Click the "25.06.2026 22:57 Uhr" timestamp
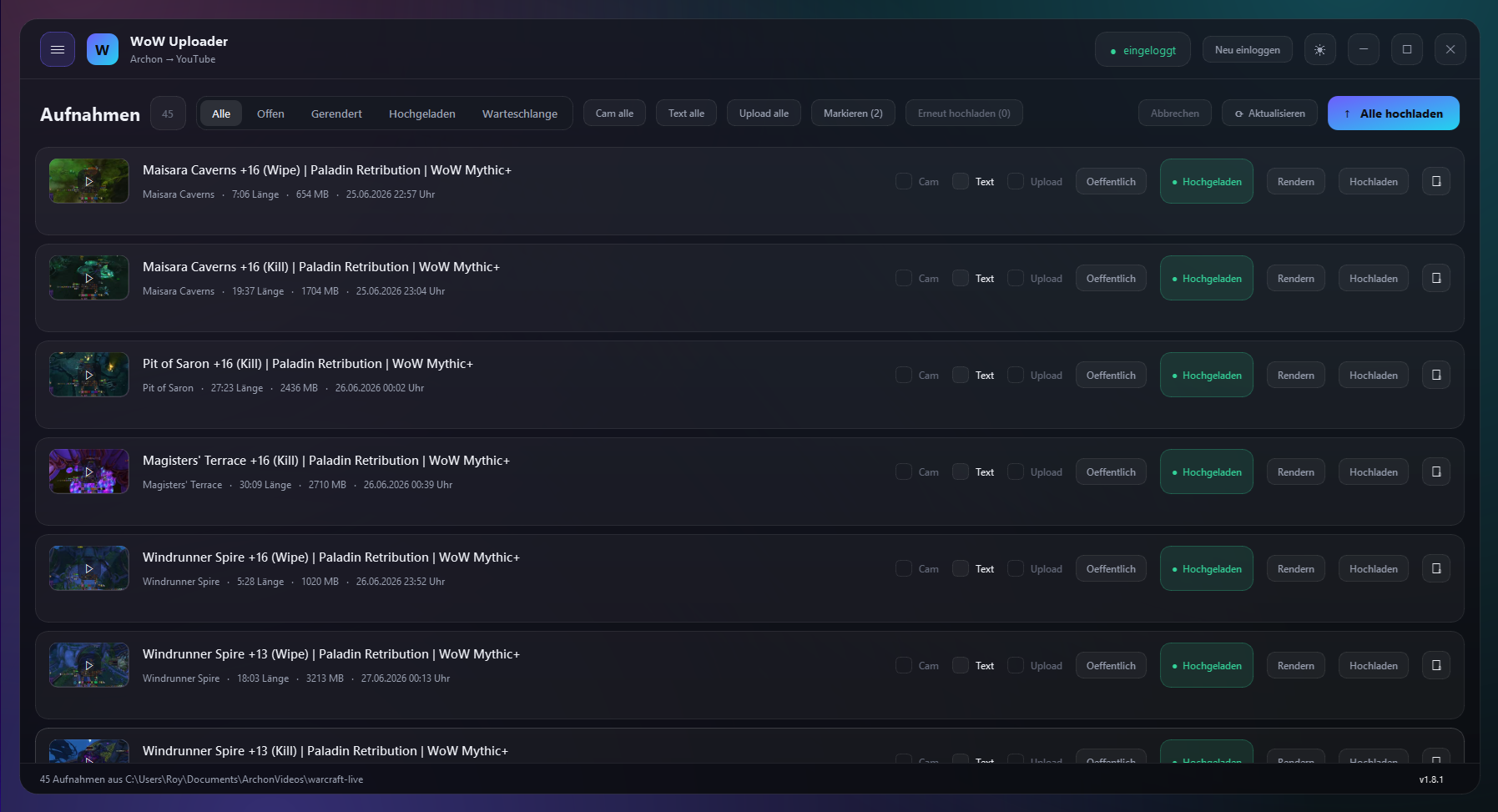1498x812 pixels. [391, 194]
